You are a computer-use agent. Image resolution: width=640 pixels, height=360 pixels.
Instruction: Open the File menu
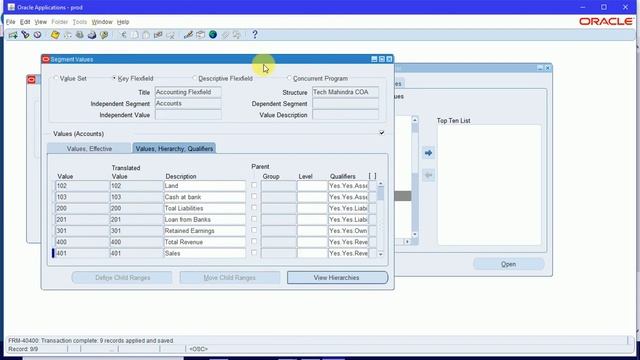11,22
